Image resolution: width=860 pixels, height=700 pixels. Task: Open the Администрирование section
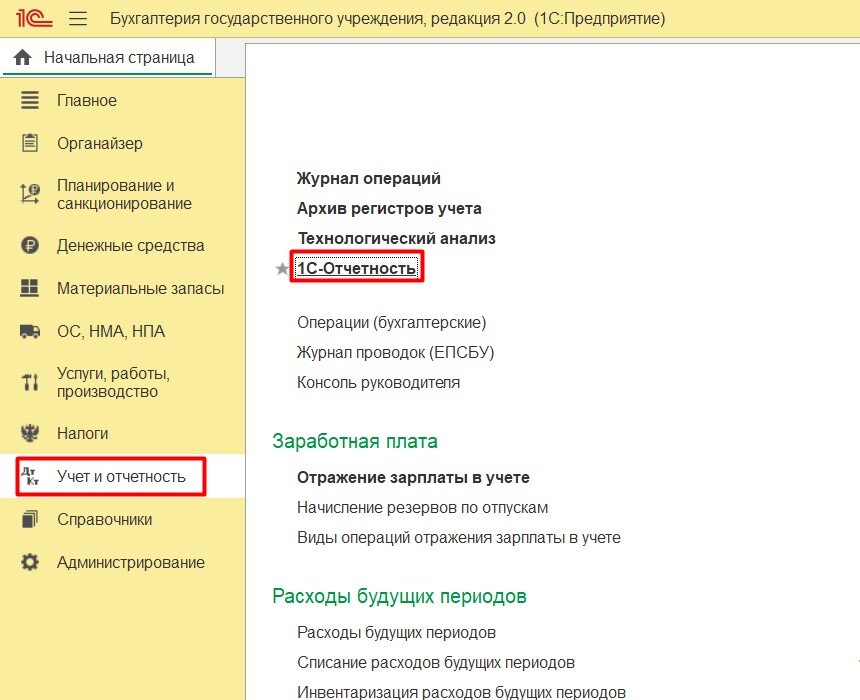131,562
